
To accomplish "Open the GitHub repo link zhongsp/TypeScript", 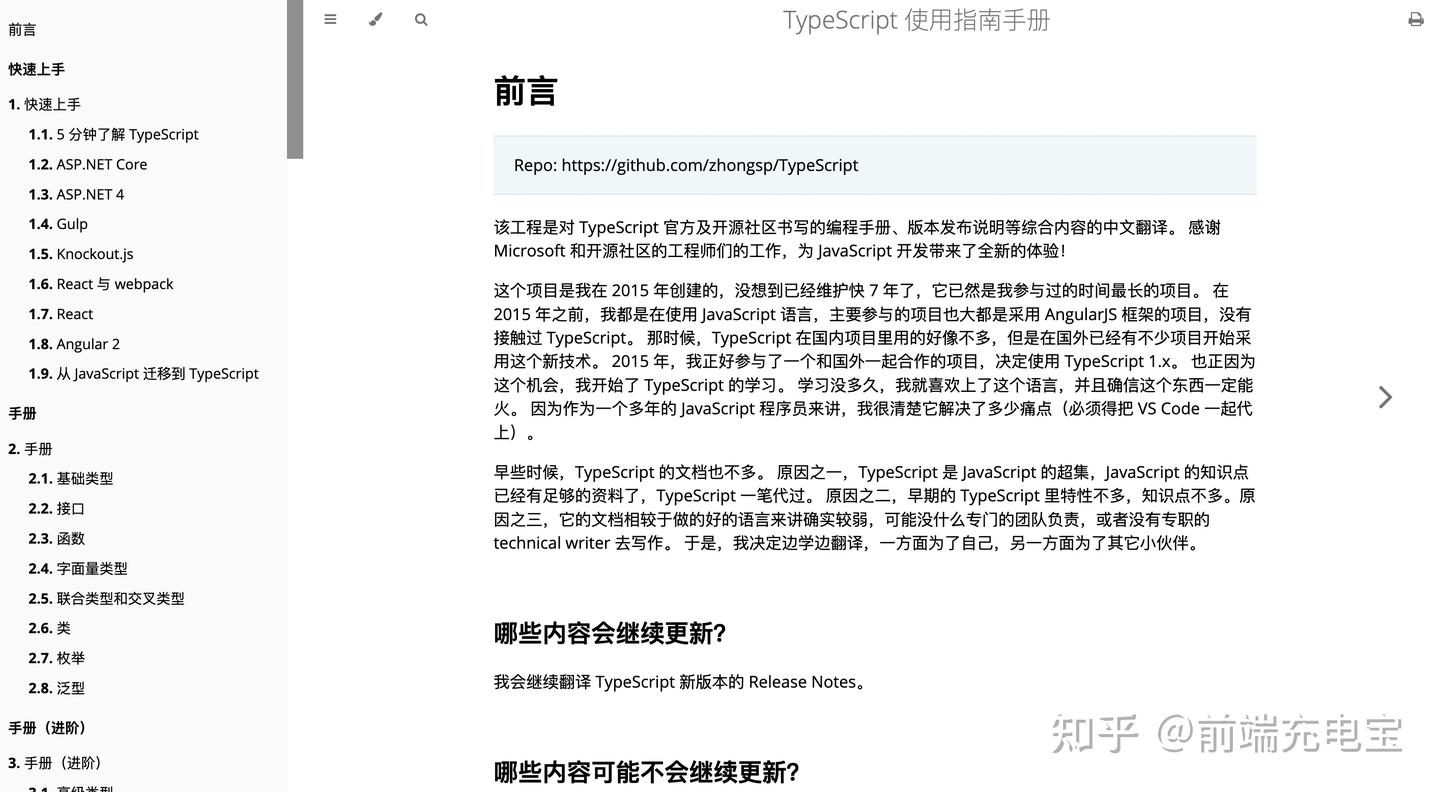I will [710, 164].
